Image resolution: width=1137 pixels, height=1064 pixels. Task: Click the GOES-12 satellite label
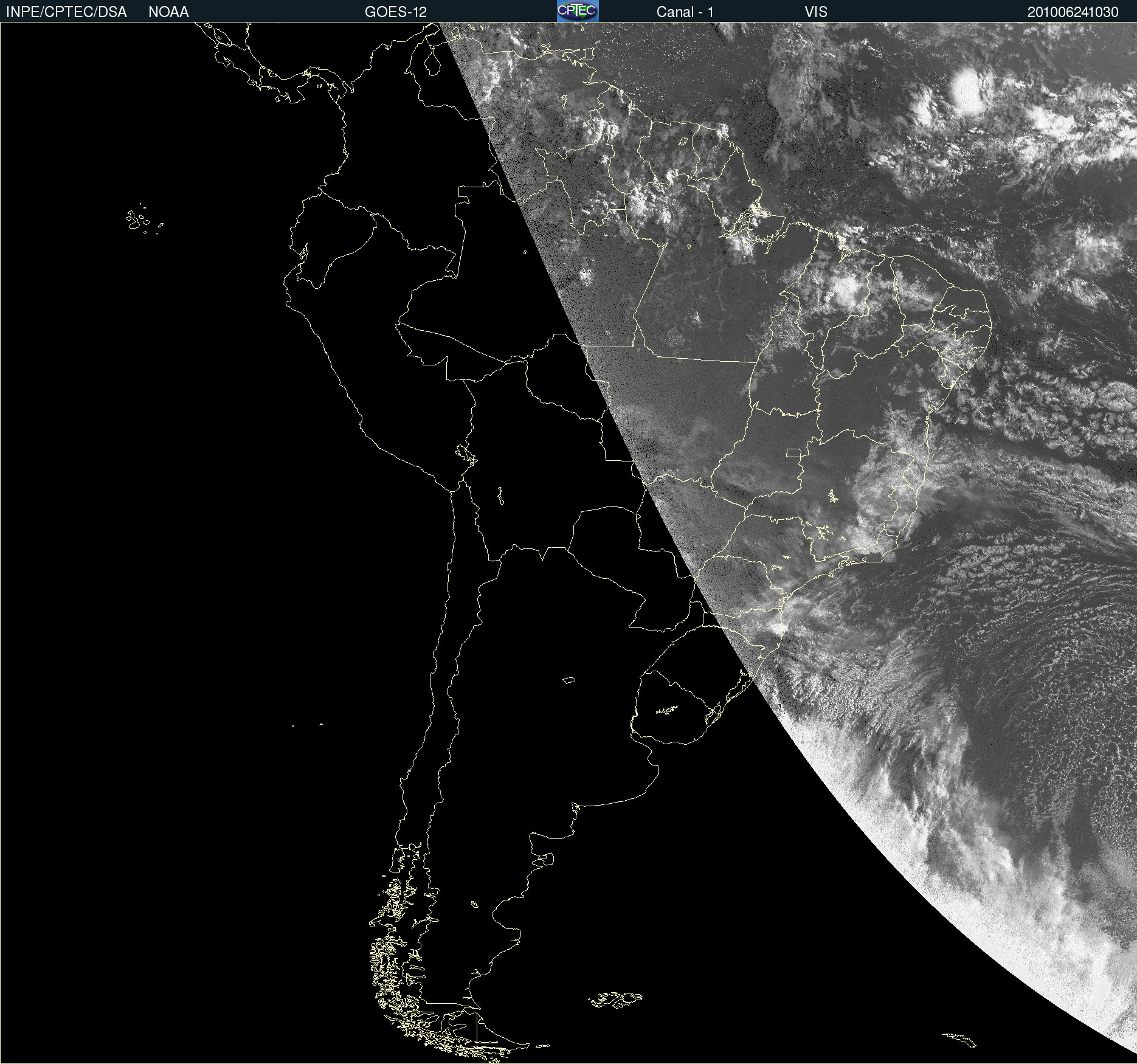[396, 12]
